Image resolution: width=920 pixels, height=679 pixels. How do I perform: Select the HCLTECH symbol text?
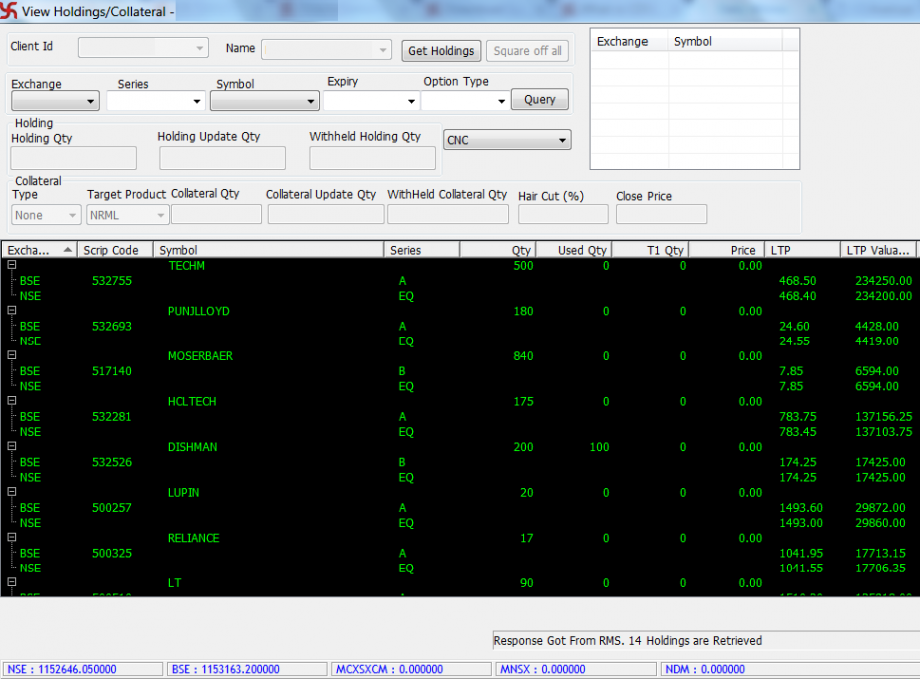(x=192, y=401)
